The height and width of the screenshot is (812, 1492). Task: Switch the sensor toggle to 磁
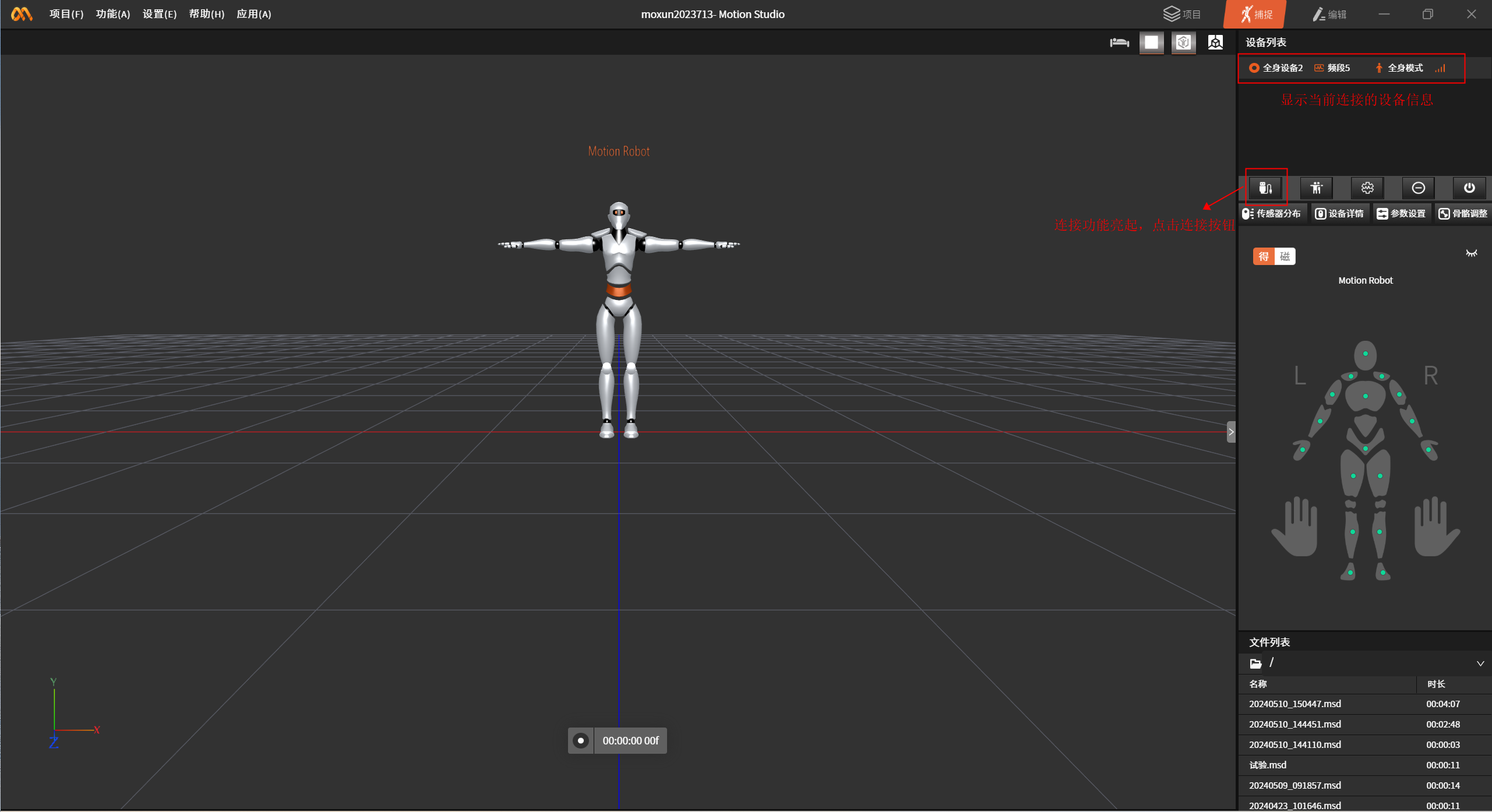1285,256
